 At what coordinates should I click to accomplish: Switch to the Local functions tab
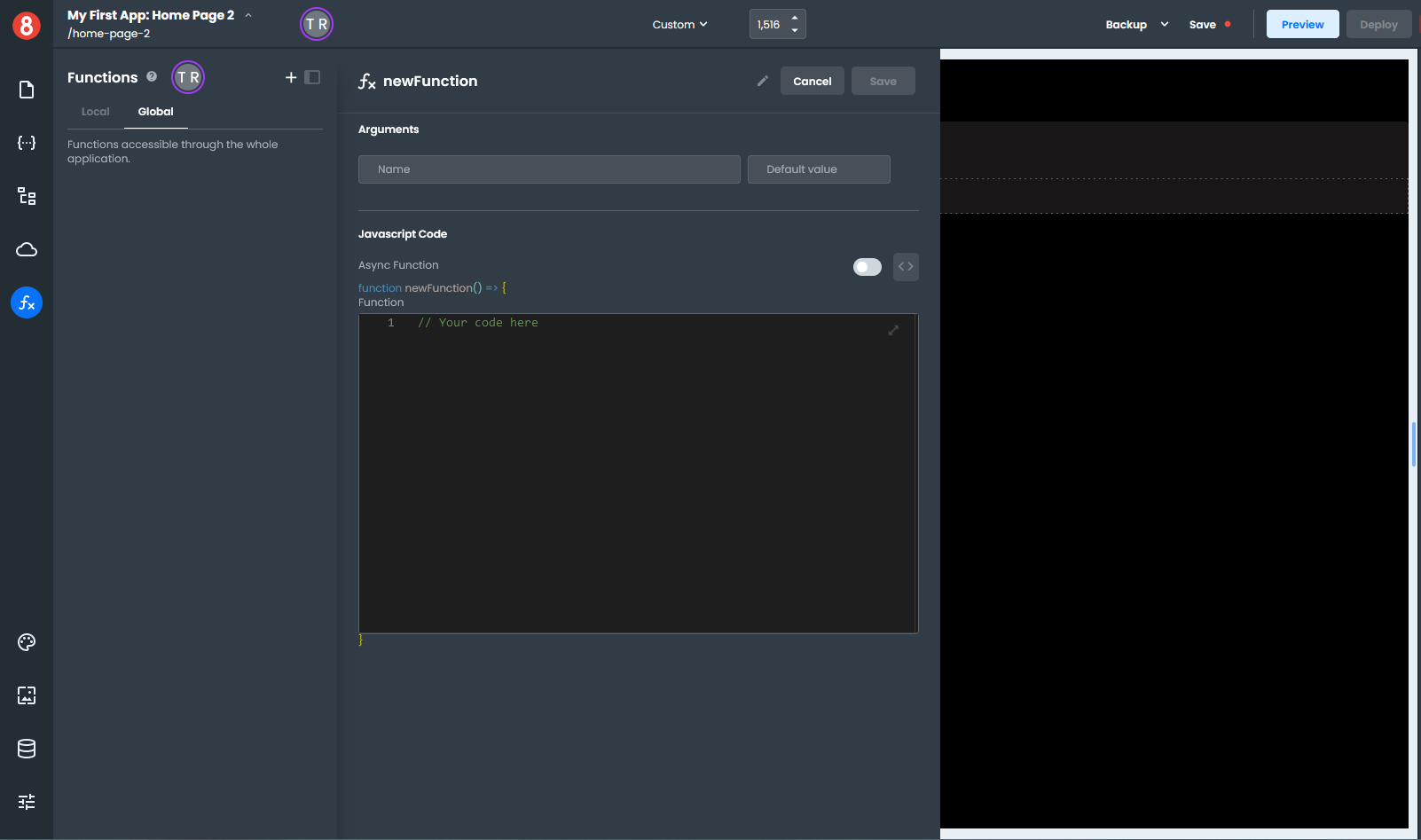click(x=95, y=112)
